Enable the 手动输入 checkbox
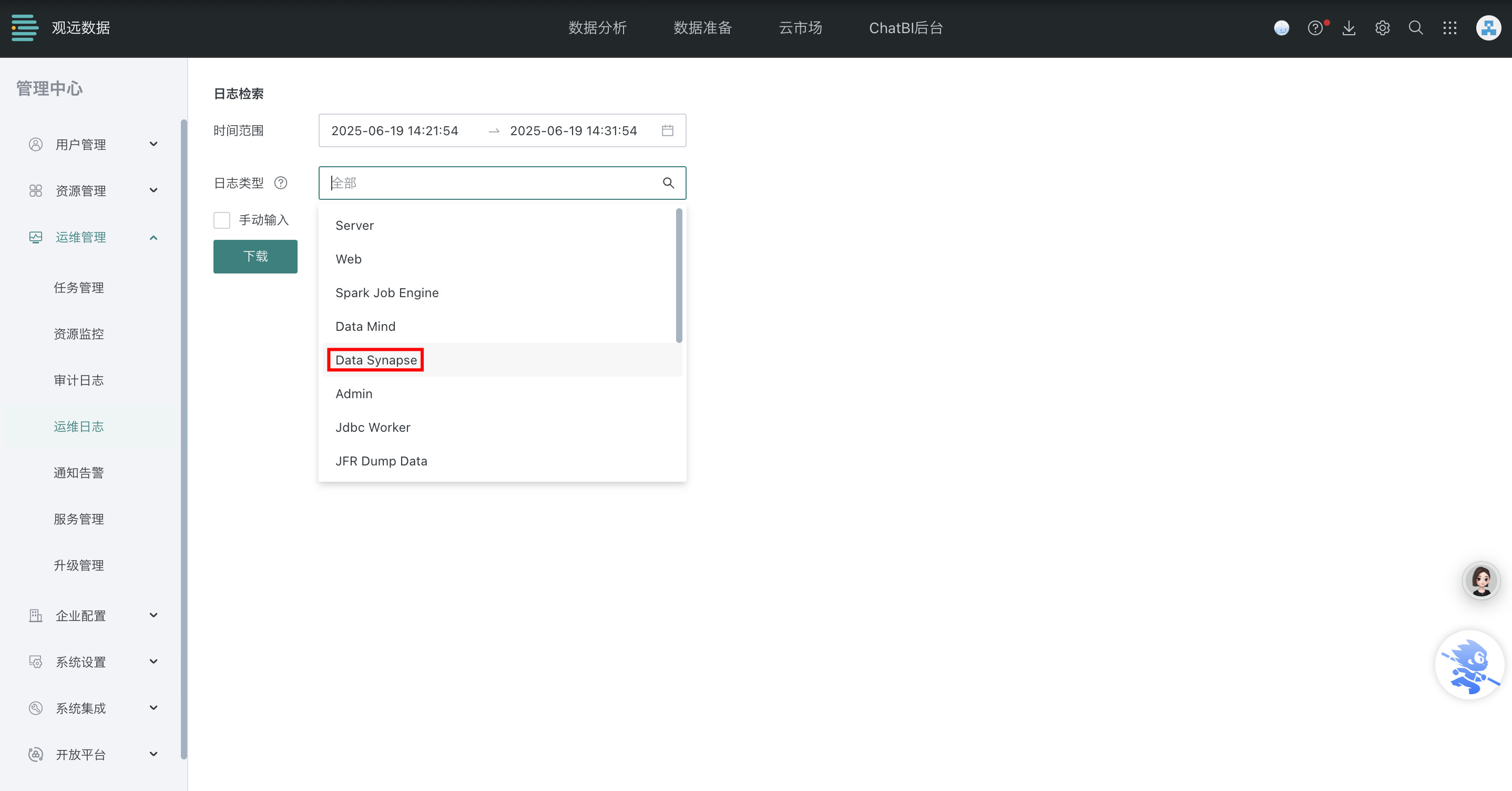The width and height of the screenshot is (1512, 791). pyautogui.click(x=221, y=220)
